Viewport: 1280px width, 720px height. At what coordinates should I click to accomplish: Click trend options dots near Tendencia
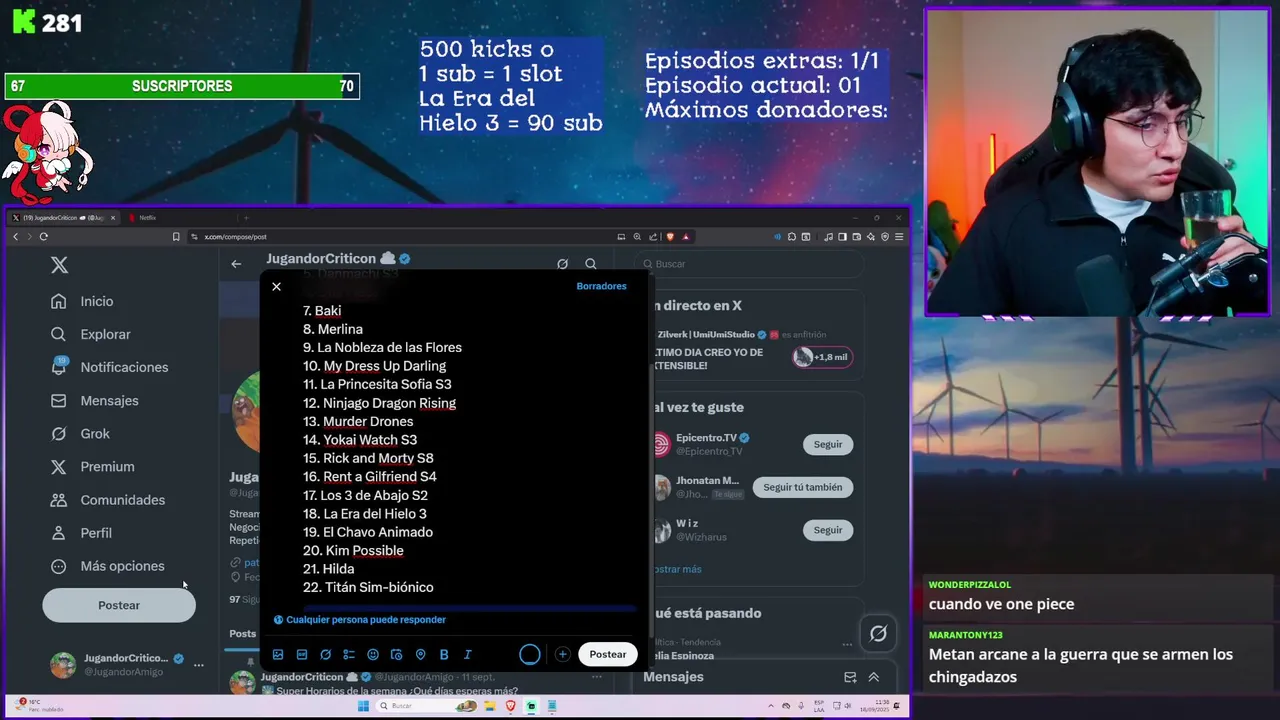click(x=847, y=643)
